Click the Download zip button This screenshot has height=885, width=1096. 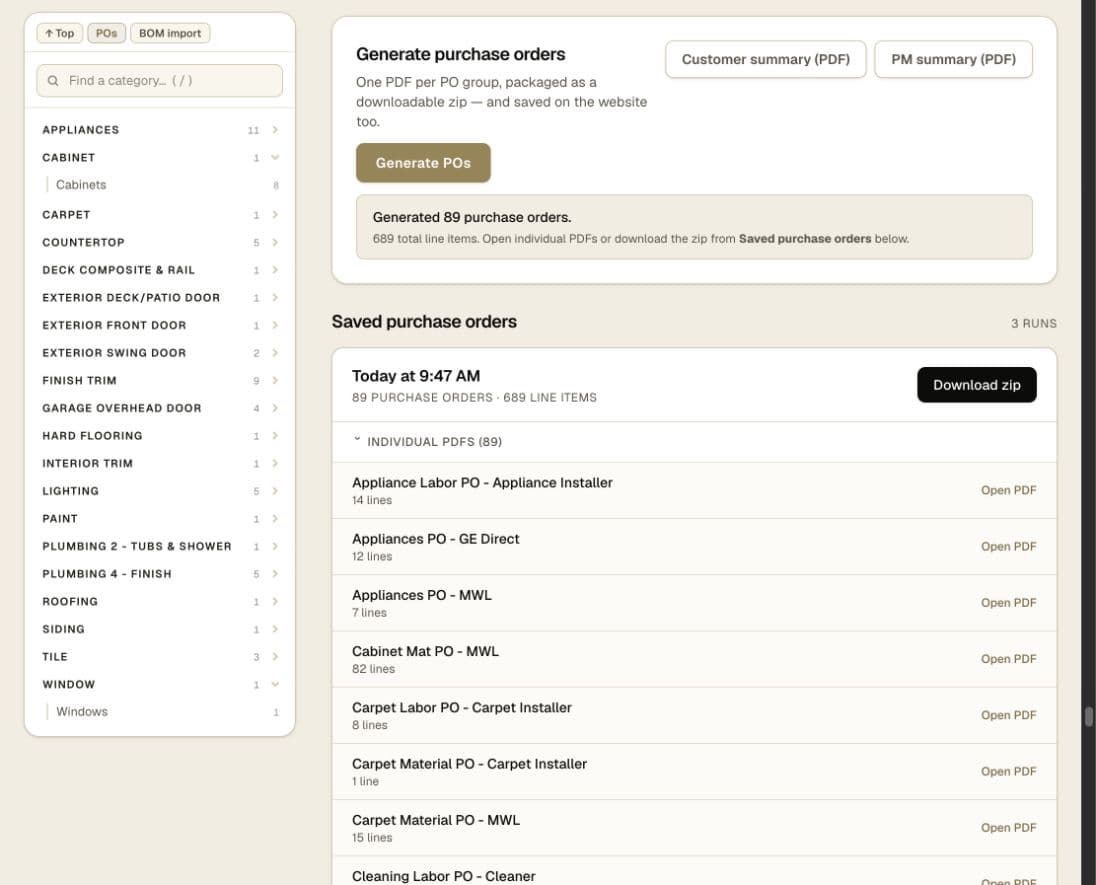(x=976, y=384)
